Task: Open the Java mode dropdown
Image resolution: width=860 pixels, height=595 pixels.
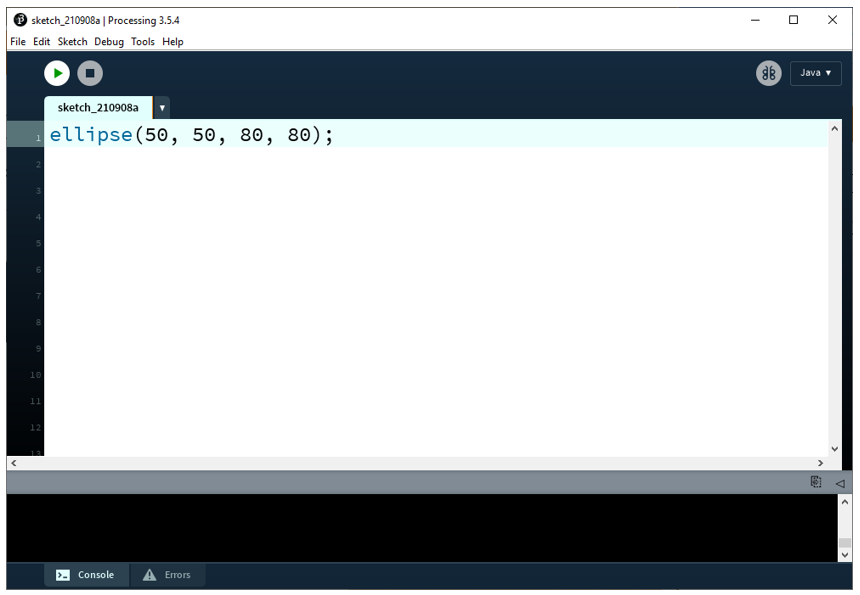Action: (816, 73)
